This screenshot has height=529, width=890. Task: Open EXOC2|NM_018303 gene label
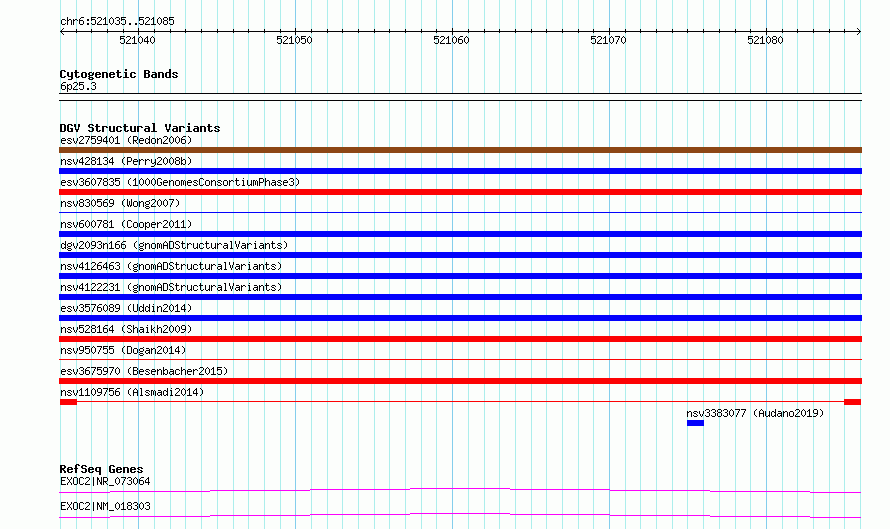[105, 506]
